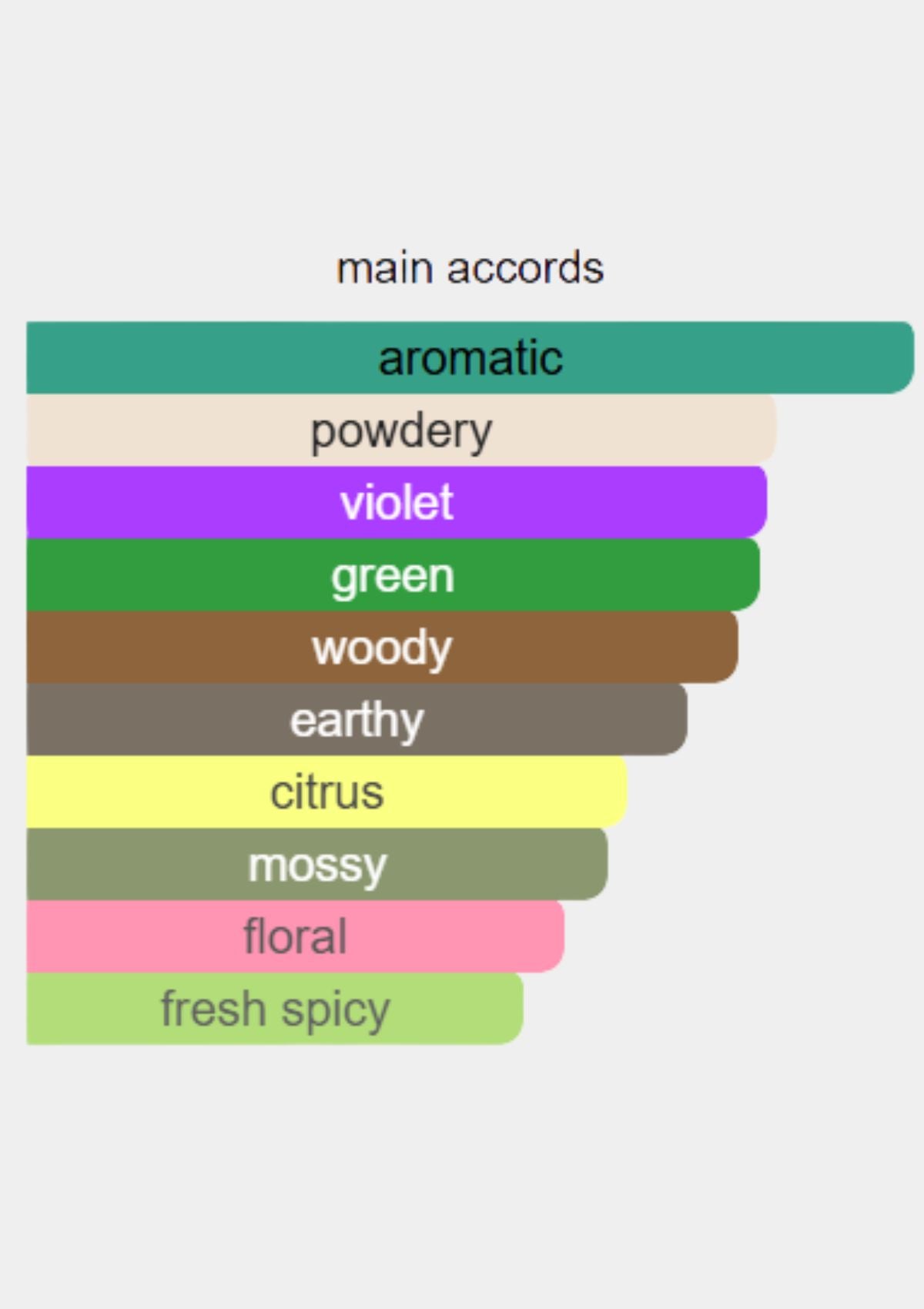924x1309 pixels.
Task: Select the powdery accord bar
Action: [401, 430]
